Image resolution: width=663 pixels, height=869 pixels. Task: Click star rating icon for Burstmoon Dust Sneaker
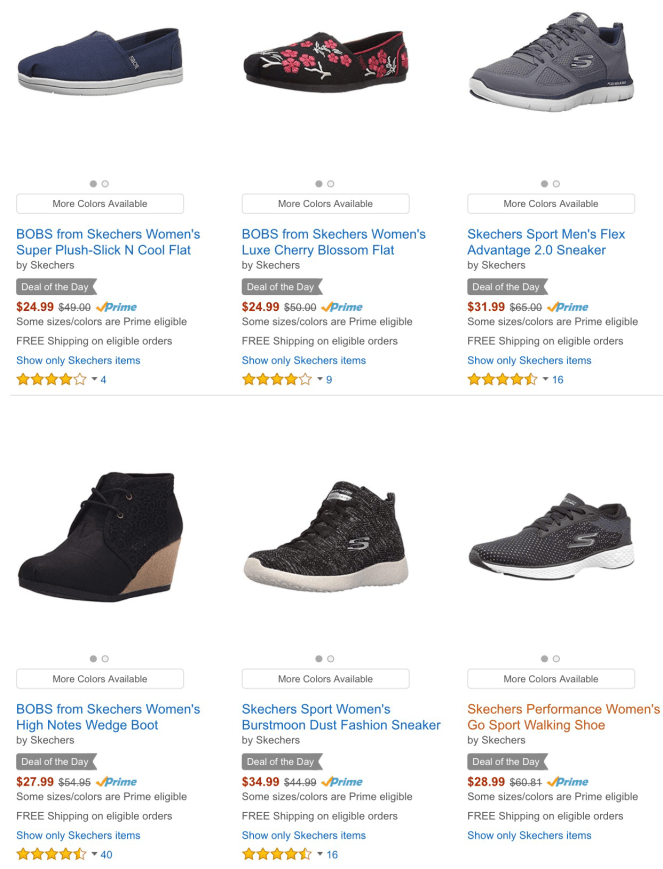277,855
